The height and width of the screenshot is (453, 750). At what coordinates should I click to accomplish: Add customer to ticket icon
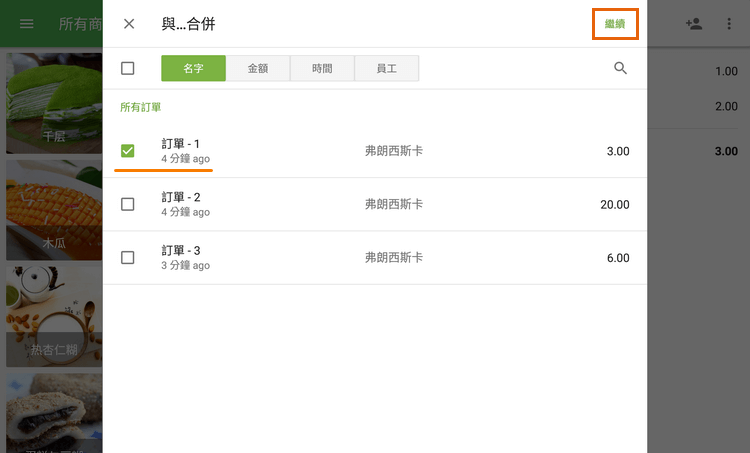[x=694, y=24]
